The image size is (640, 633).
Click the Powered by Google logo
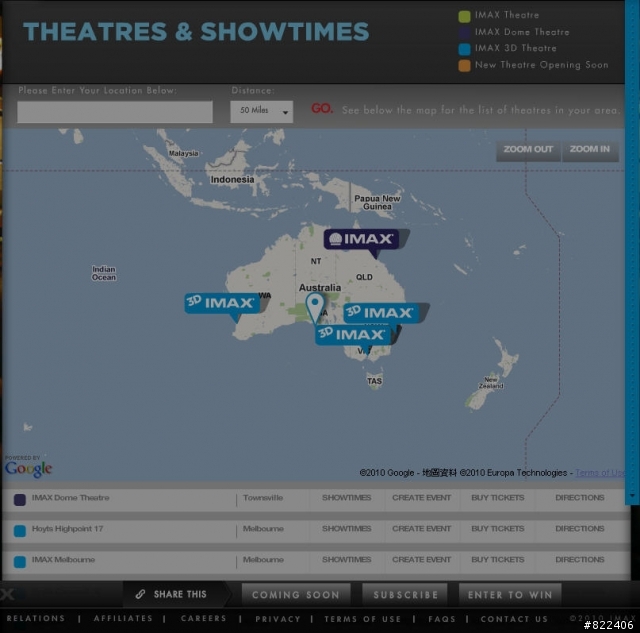coord(28,466)
